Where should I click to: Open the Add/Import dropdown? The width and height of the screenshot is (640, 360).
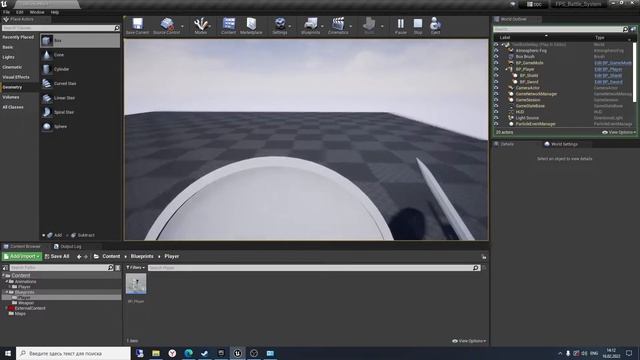click(x=22, y=256)
